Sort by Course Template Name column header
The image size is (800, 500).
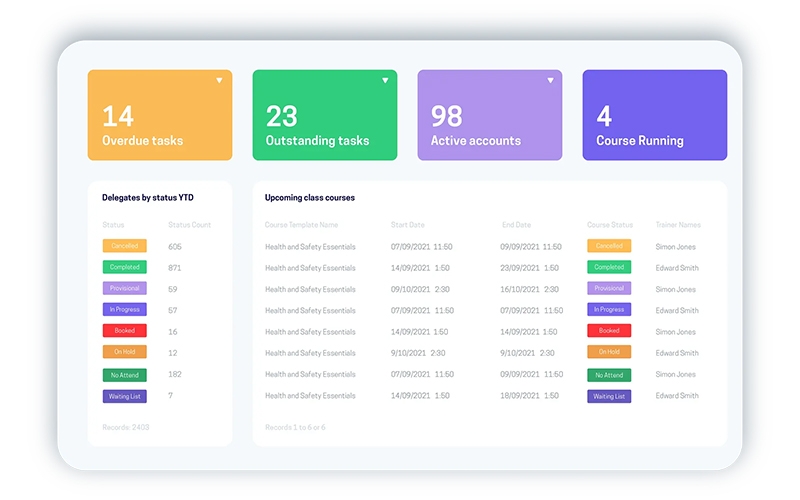point(301,224)
